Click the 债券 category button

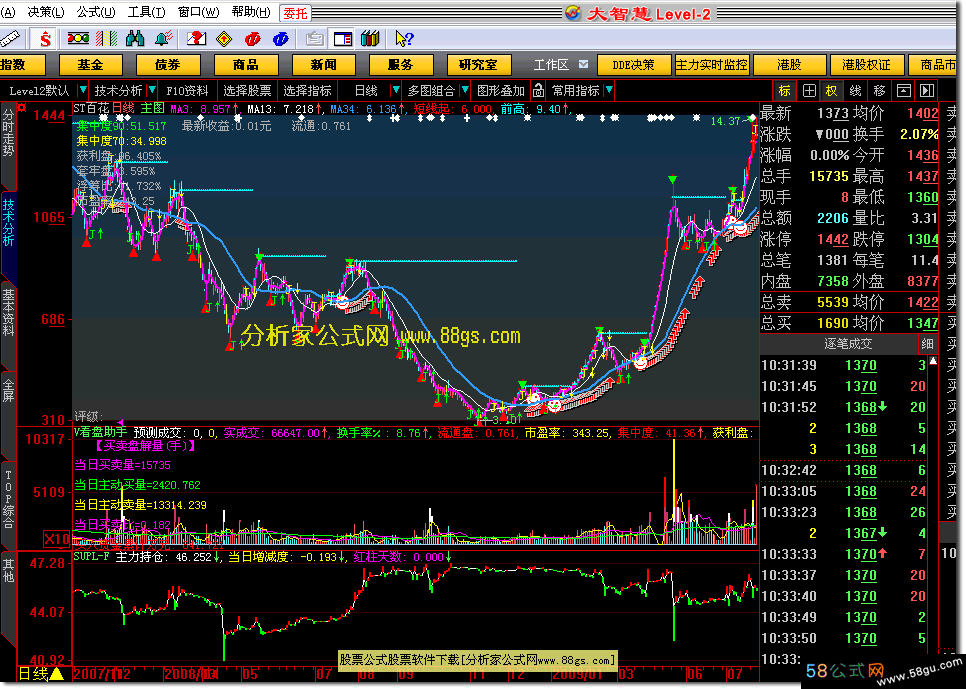[x=168, y=65]
